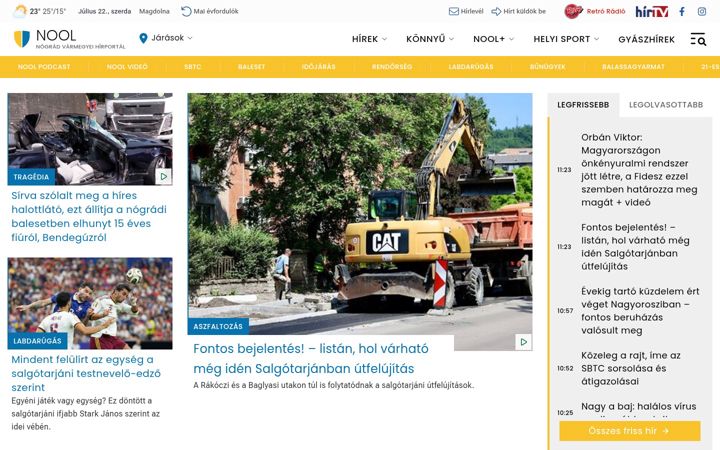Click the Magdolna name day text

pos(154,11)
